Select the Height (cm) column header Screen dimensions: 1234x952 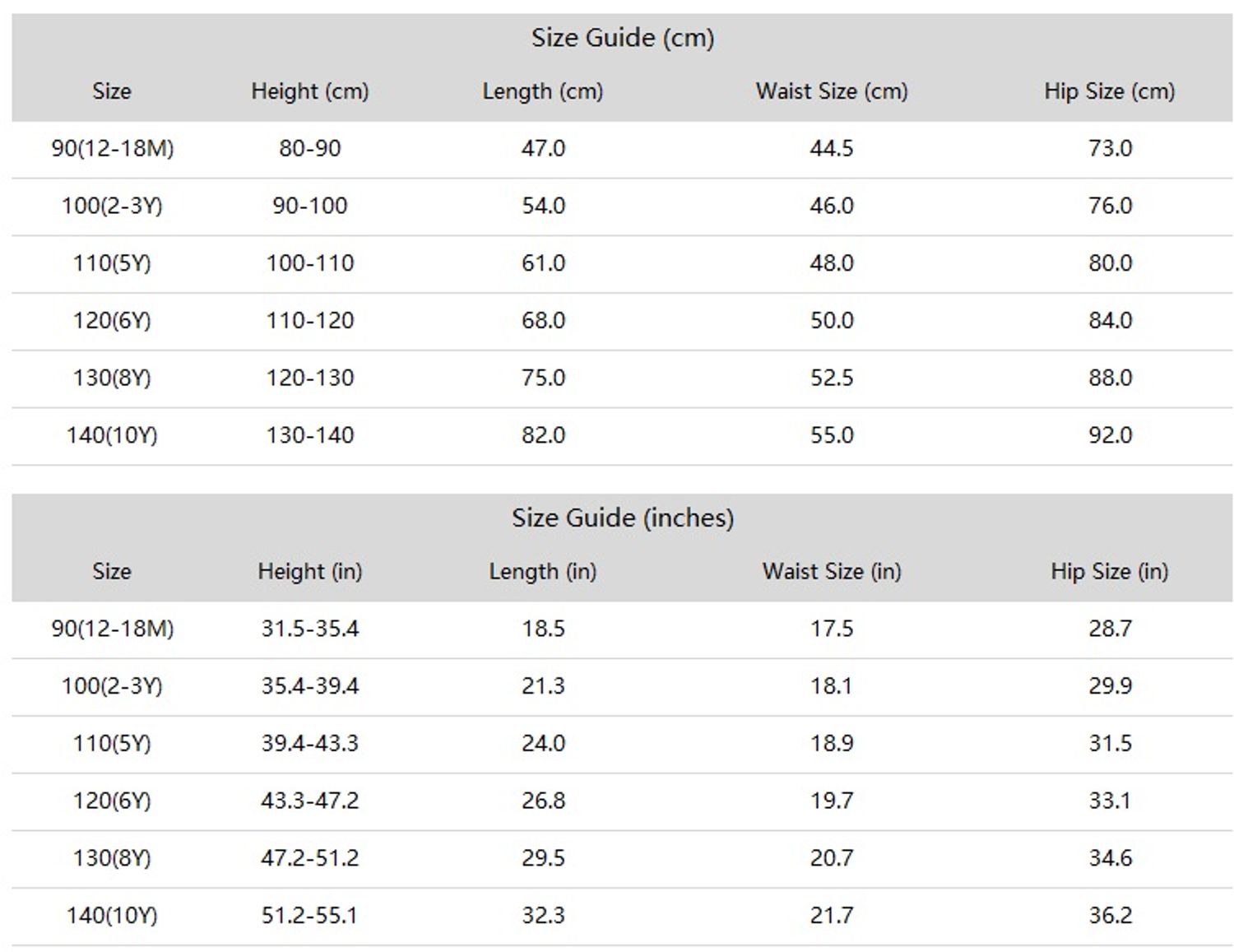[x=309, y=91]
